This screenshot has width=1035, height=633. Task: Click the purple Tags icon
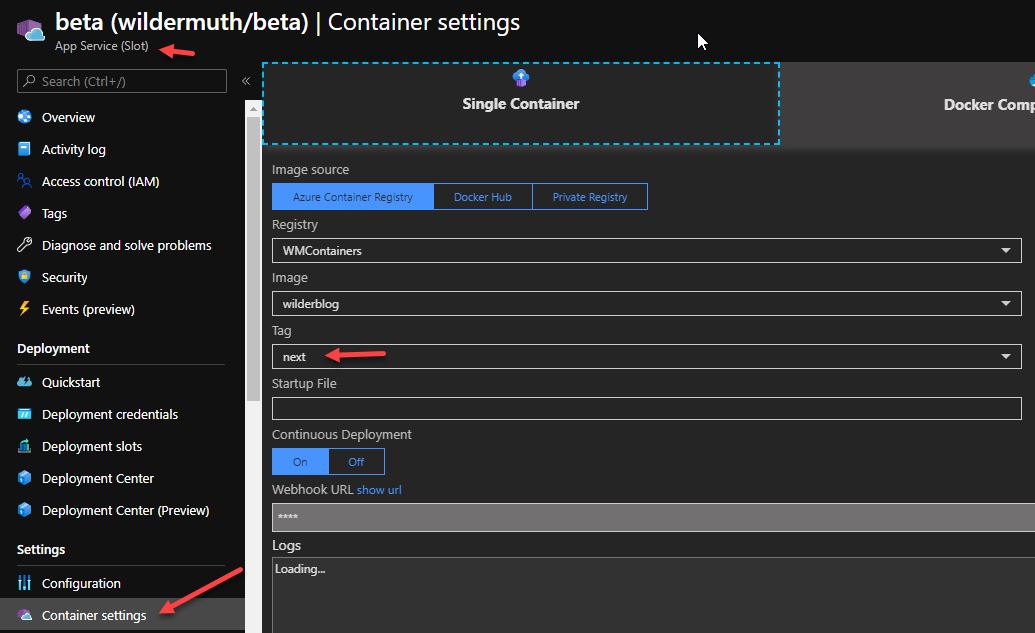pos(25,213)
